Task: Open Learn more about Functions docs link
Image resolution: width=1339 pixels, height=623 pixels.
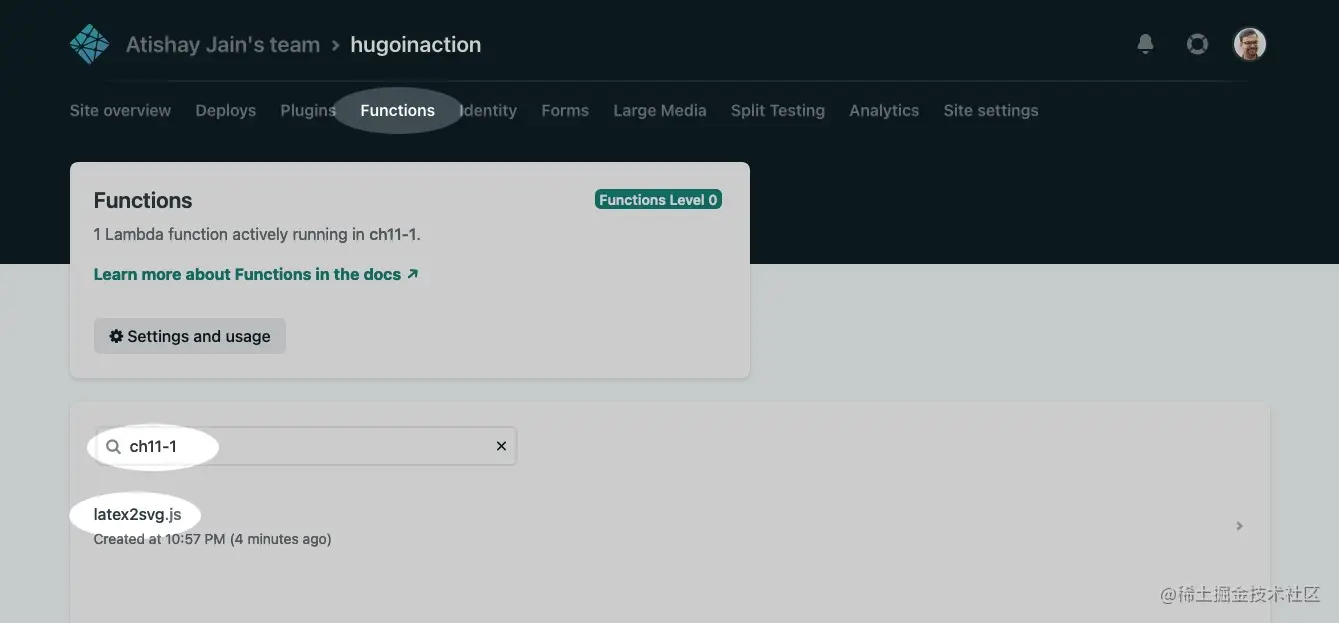Action: tap(256, 274)
